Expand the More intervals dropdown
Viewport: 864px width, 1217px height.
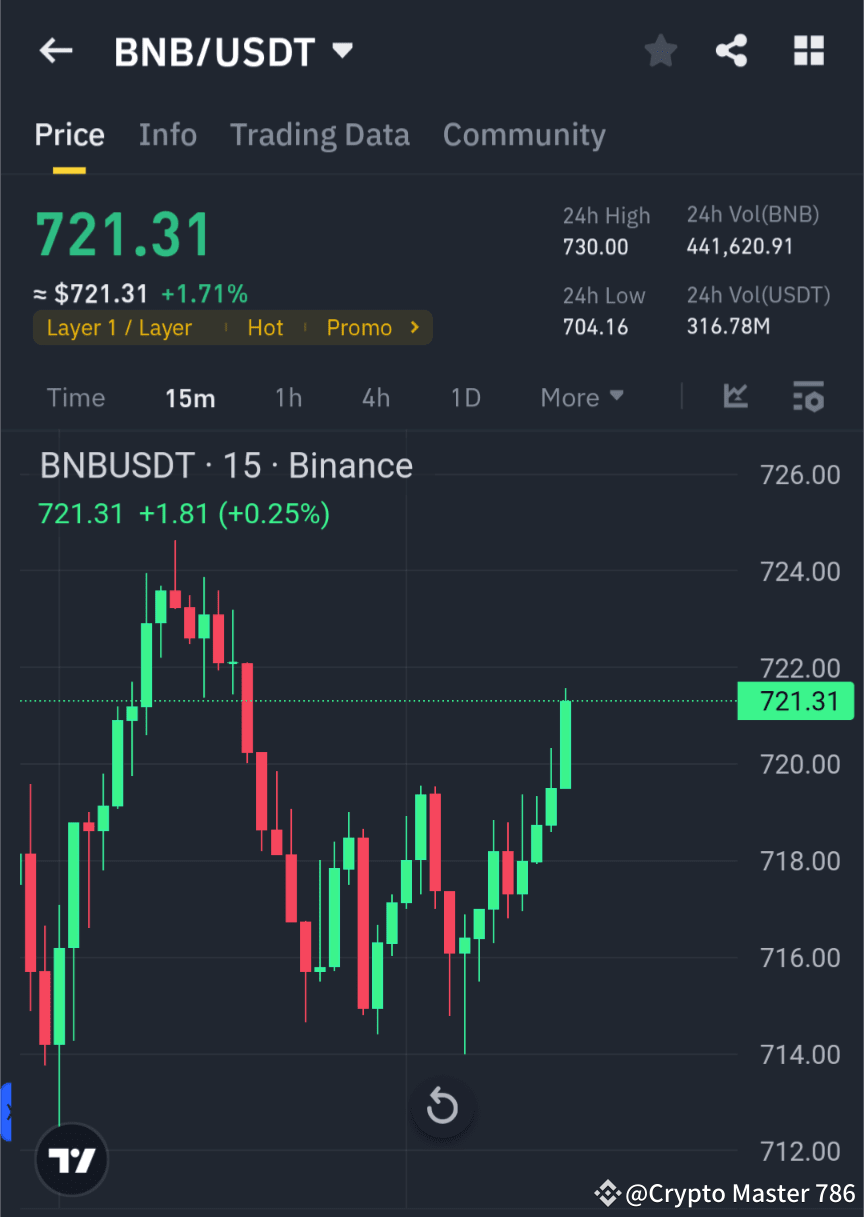click(x=581, y=397)
